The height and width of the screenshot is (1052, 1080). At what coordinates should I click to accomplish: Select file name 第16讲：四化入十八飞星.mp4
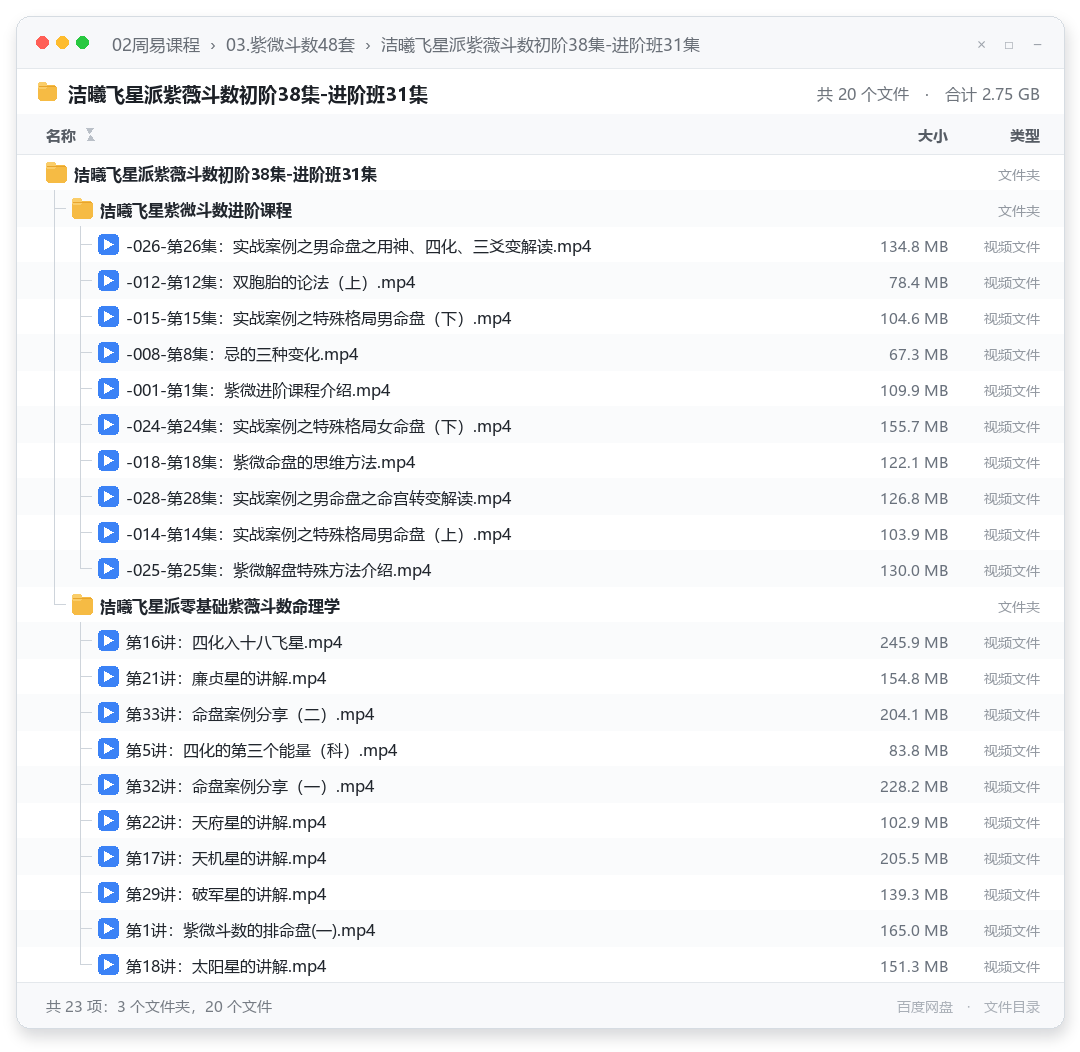pyautogui.click(x=233, y=642)
